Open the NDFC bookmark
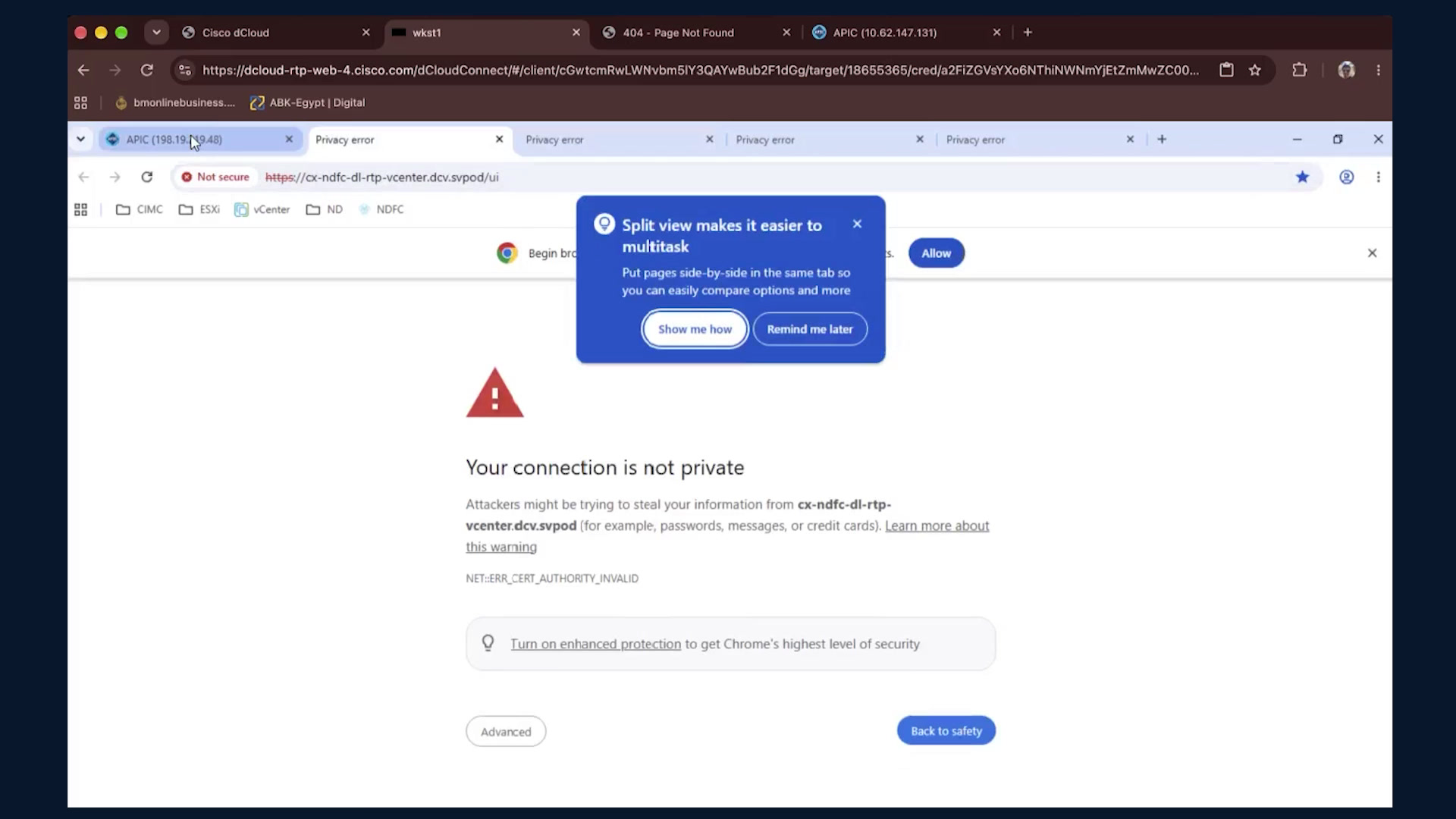 pos(381,209)
